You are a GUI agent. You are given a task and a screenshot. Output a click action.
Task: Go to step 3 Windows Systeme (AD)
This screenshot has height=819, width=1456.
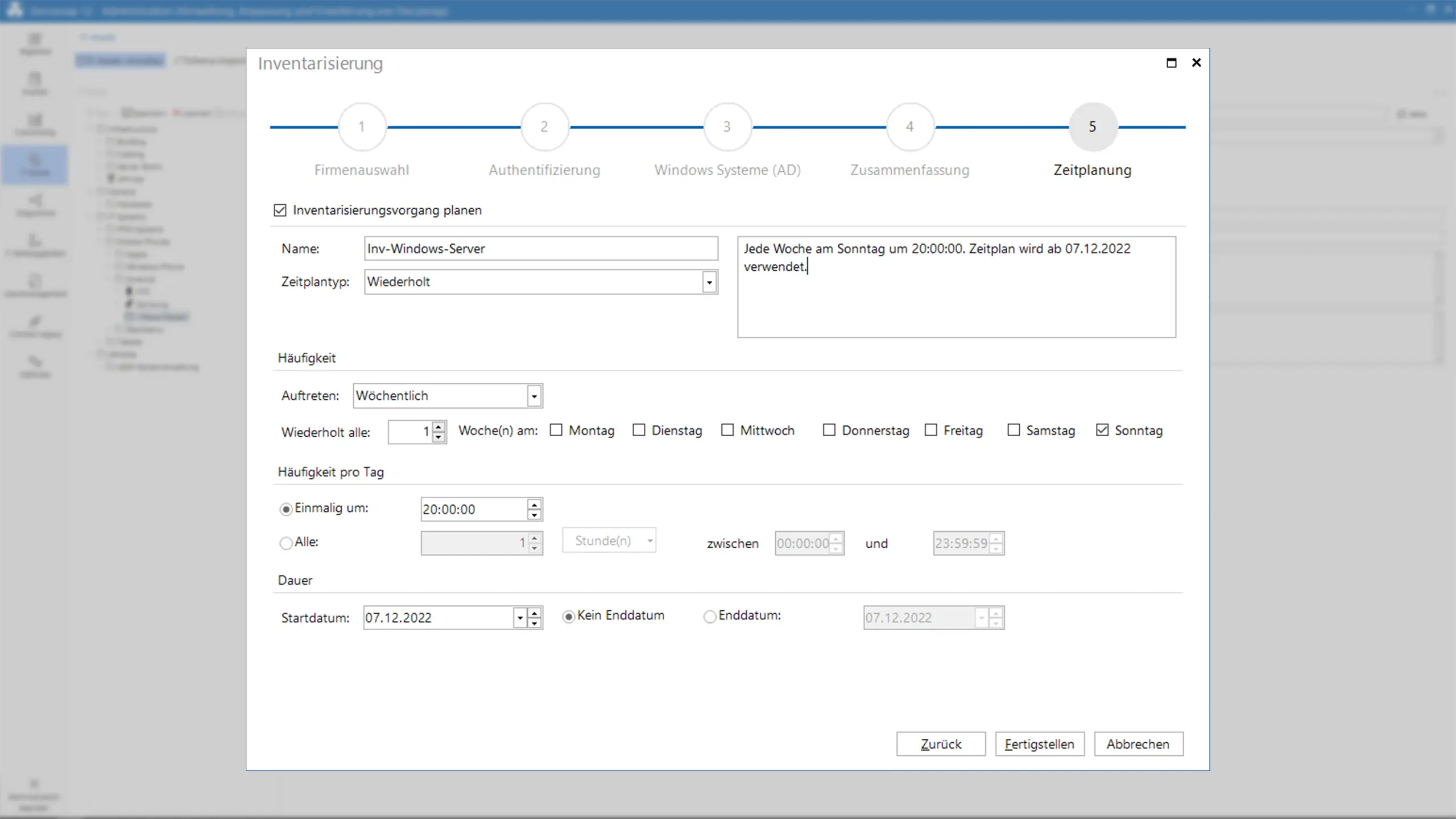click(727, 127)
